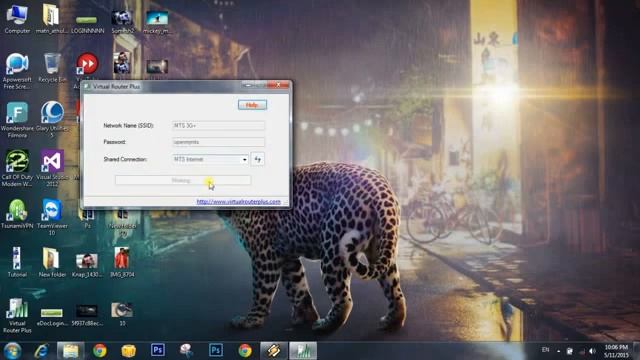The width and height of the screenshot is (640, 360).
Task: Select the Knap_1430... image file
Action: [x=87, y=265]
